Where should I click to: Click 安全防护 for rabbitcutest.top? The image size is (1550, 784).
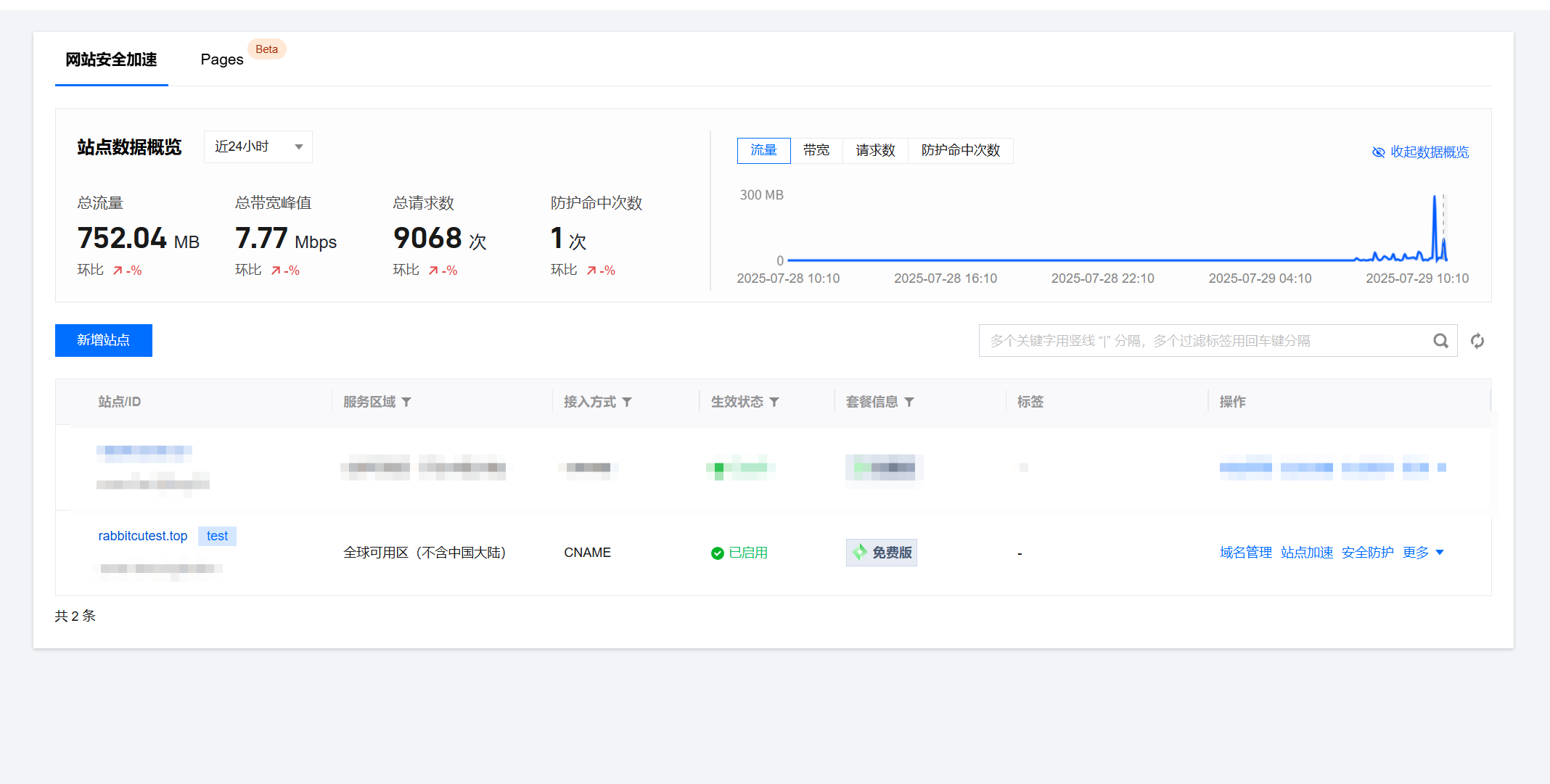pos(1368,553)
